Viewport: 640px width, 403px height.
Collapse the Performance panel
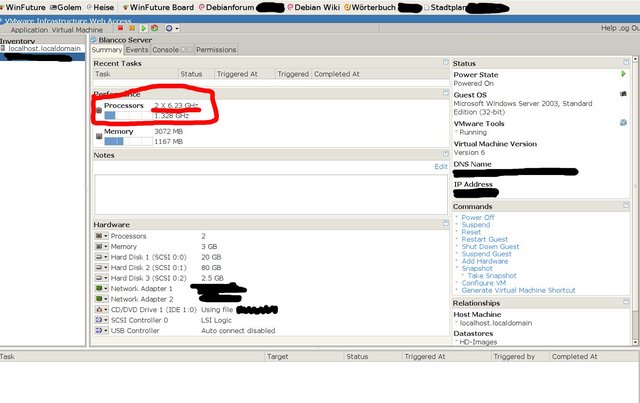(x=446, y=93)
